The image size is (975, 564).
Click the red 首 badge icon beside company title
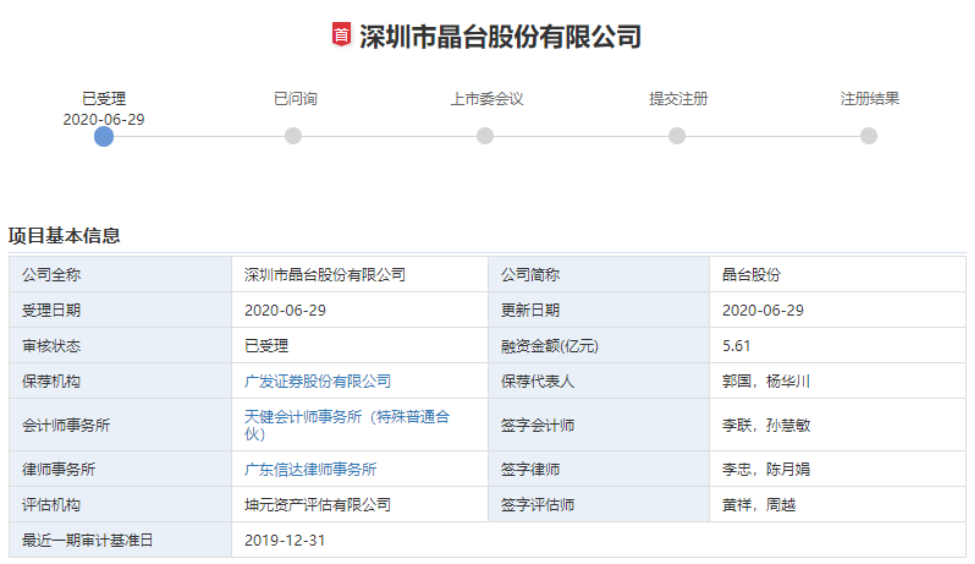[341, 34]
